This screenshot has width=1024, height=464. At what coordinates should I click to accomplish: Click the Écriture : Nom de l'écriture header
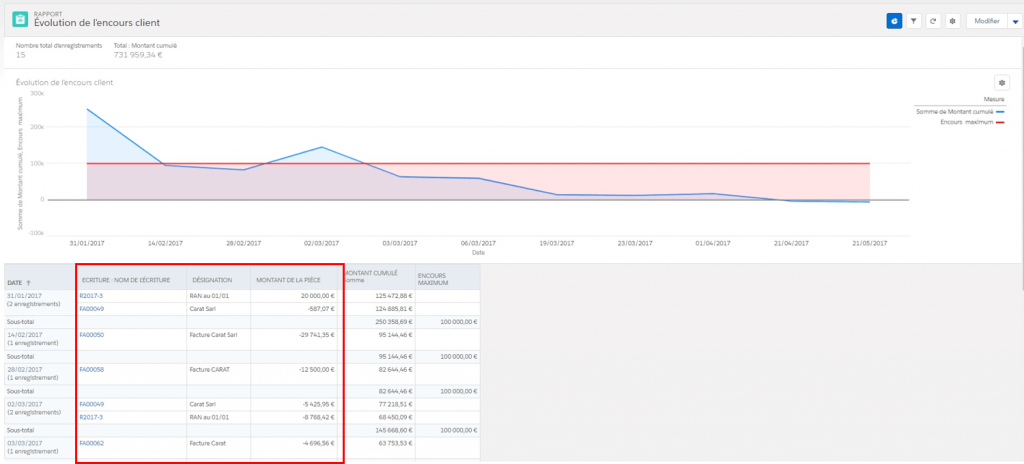[x=126, y=280]
